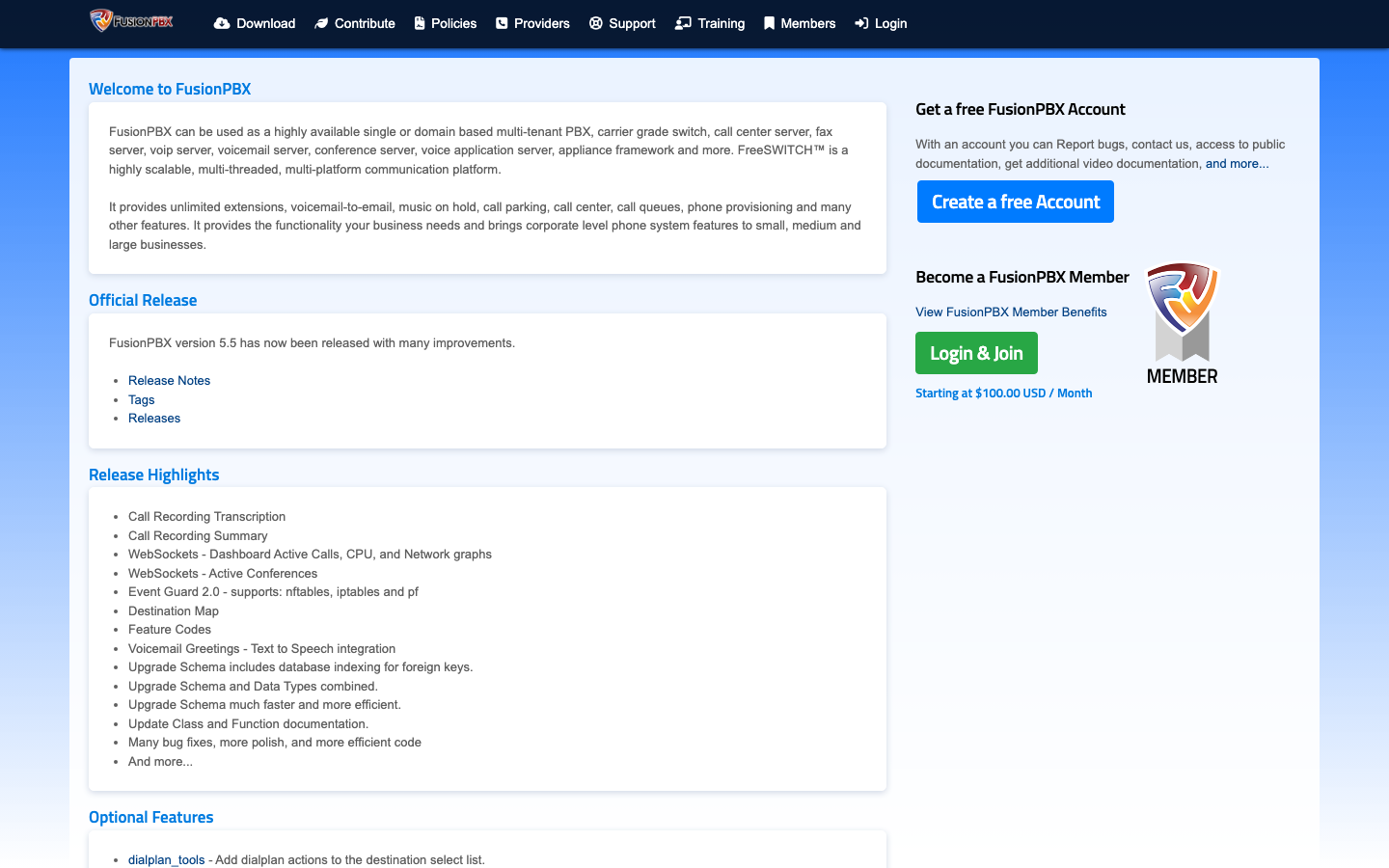Open the Support menu item
The height and width of the screenshot is (868, 1389).
(x=622, y=23)
